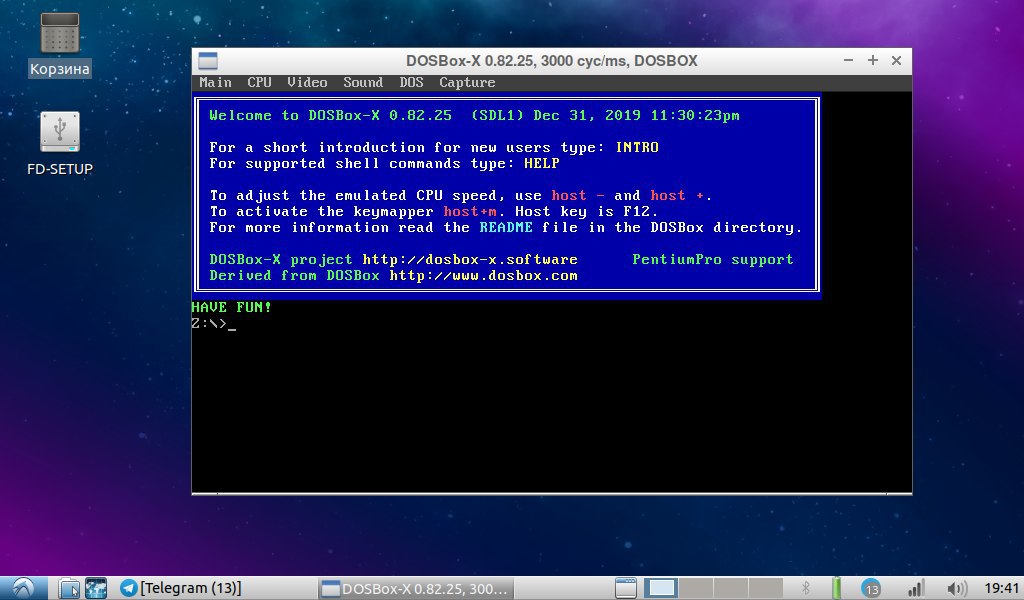Maximize the DOSBox-X window with plus button

point(872,60)
